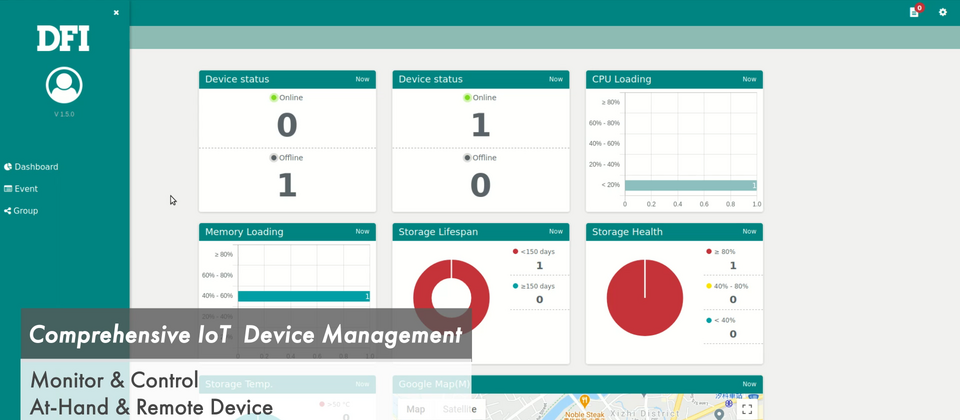
Task: Close the sidebar with the X icon
Action: click(x=116, y=13)
